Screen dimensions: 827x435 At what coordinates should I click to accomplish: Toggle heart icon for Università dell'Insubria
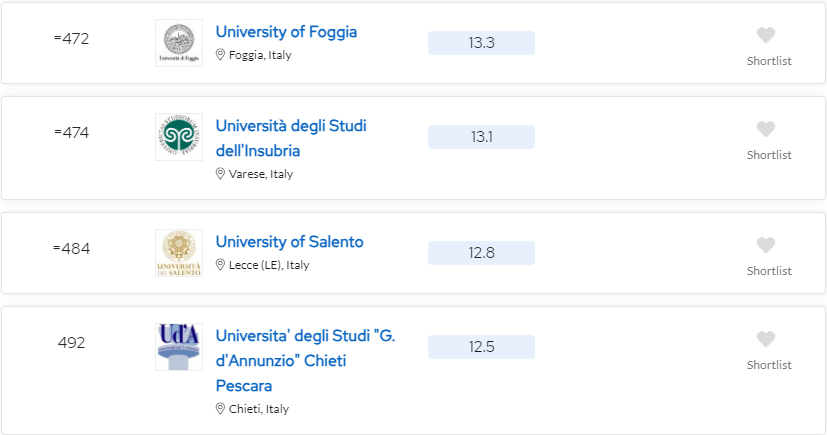[x=766, y=129]
